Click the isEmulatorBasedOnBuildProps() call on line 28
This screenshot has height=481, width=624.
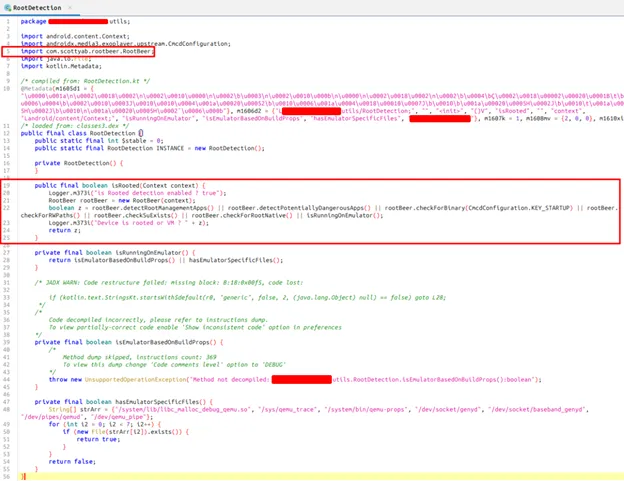coord(125,260)
